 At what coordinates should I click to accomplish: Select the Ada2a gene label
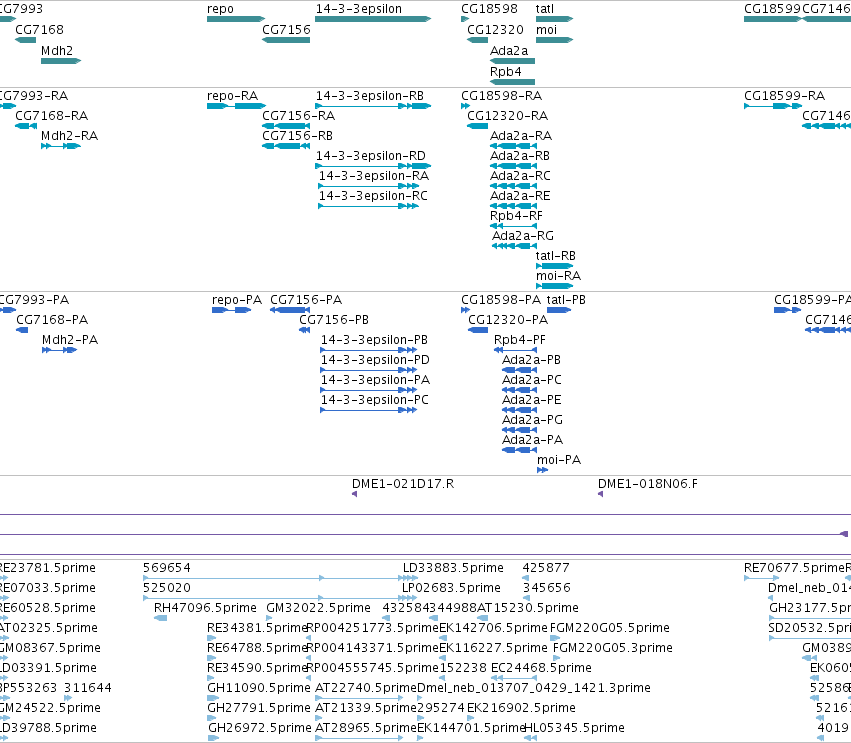[509, 50]
